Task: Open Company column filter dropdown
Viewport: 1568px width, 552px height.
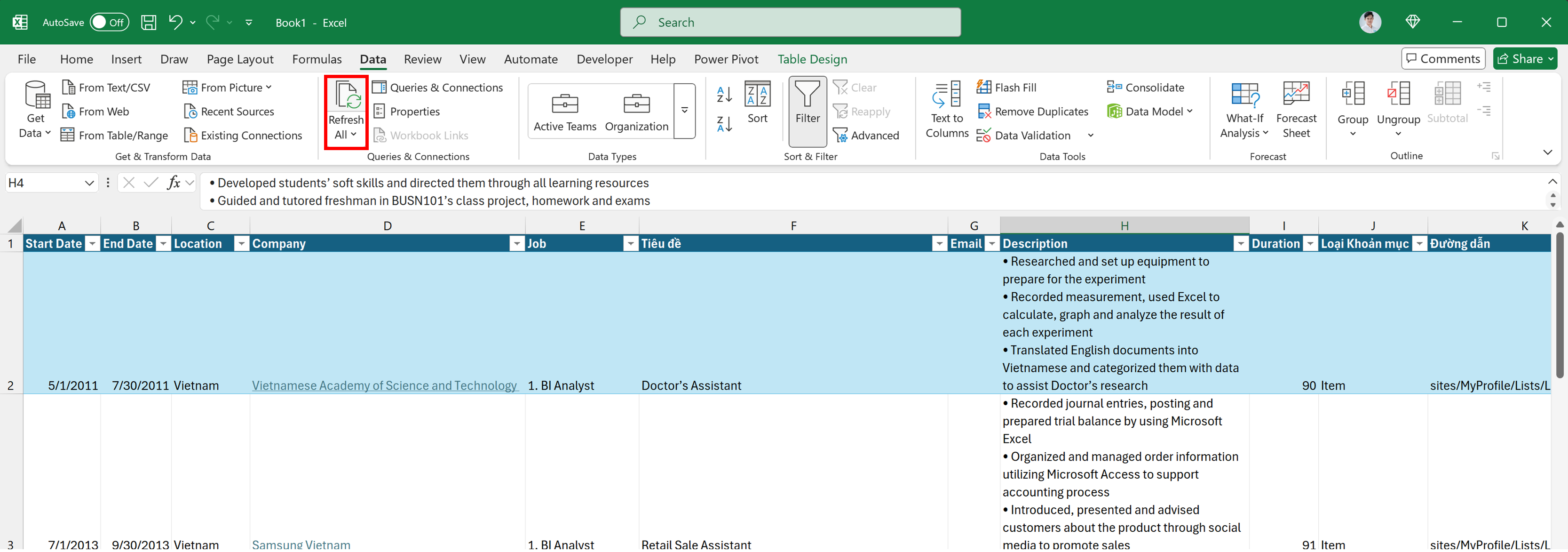Action: (516, 244)
